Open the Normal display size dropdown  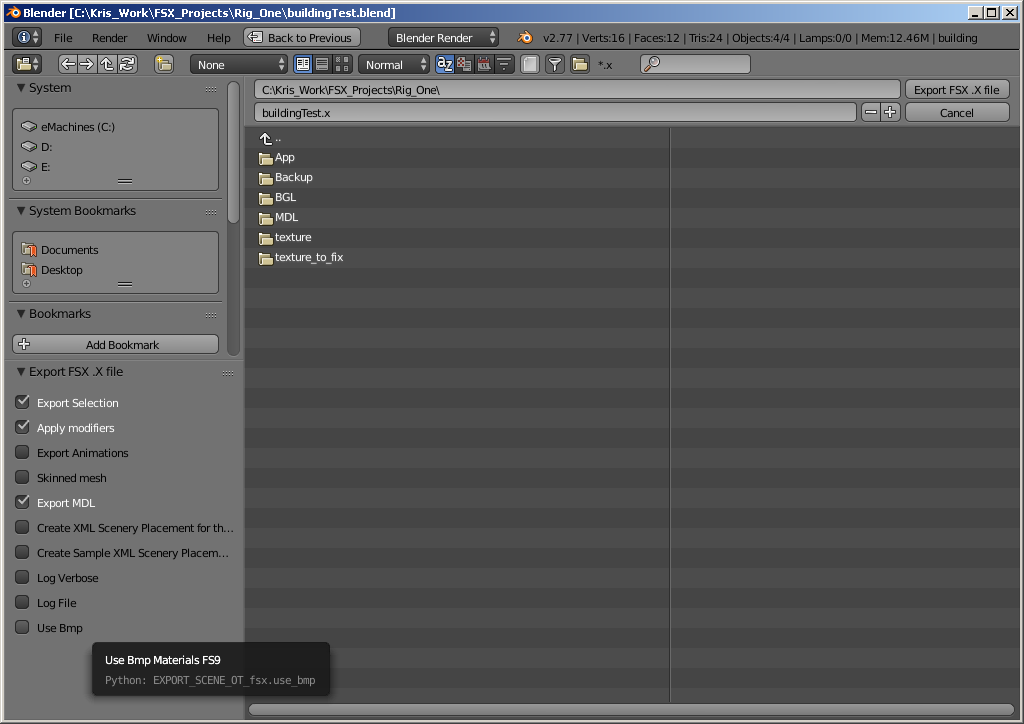pos(394,64)
